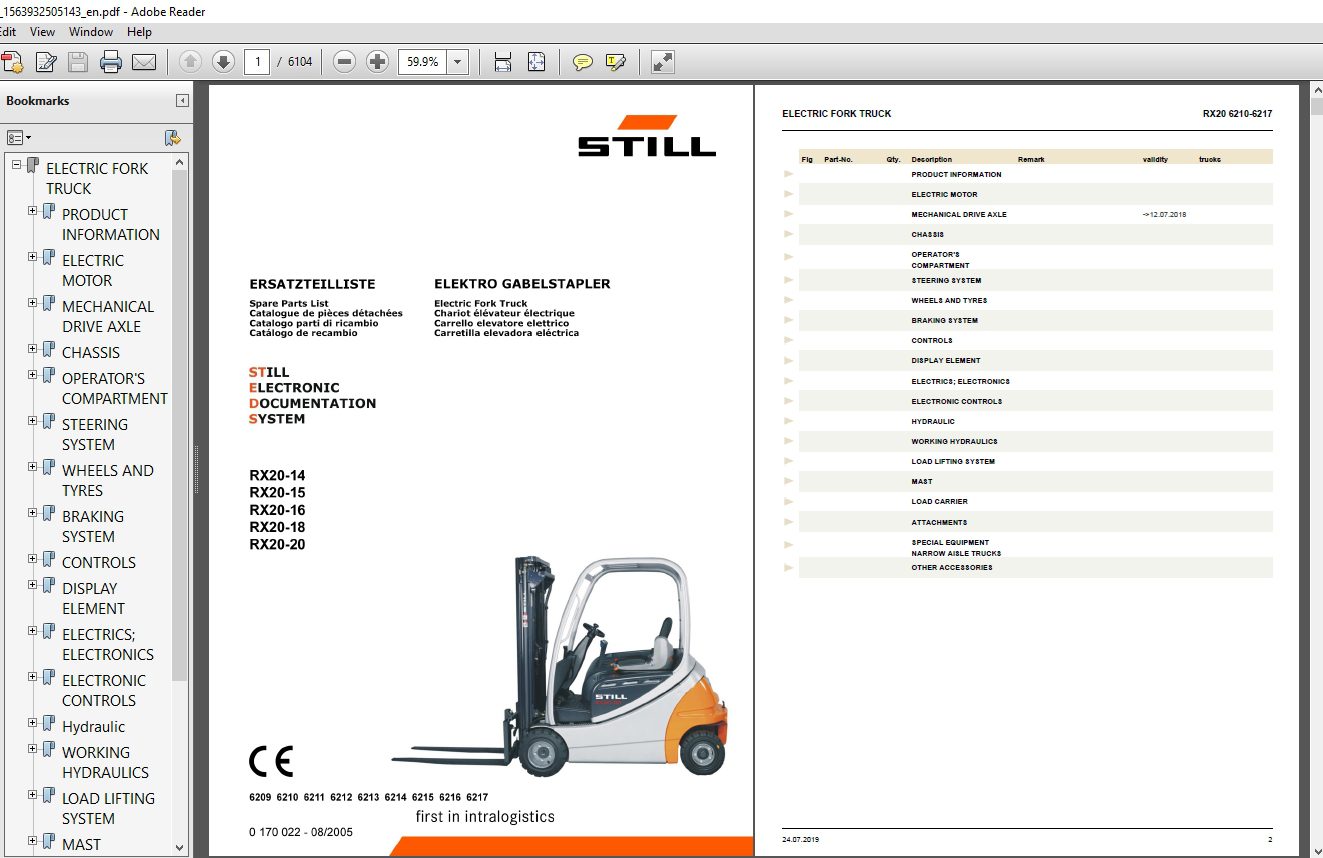Select the fit one full page icon

coord(536,62)
